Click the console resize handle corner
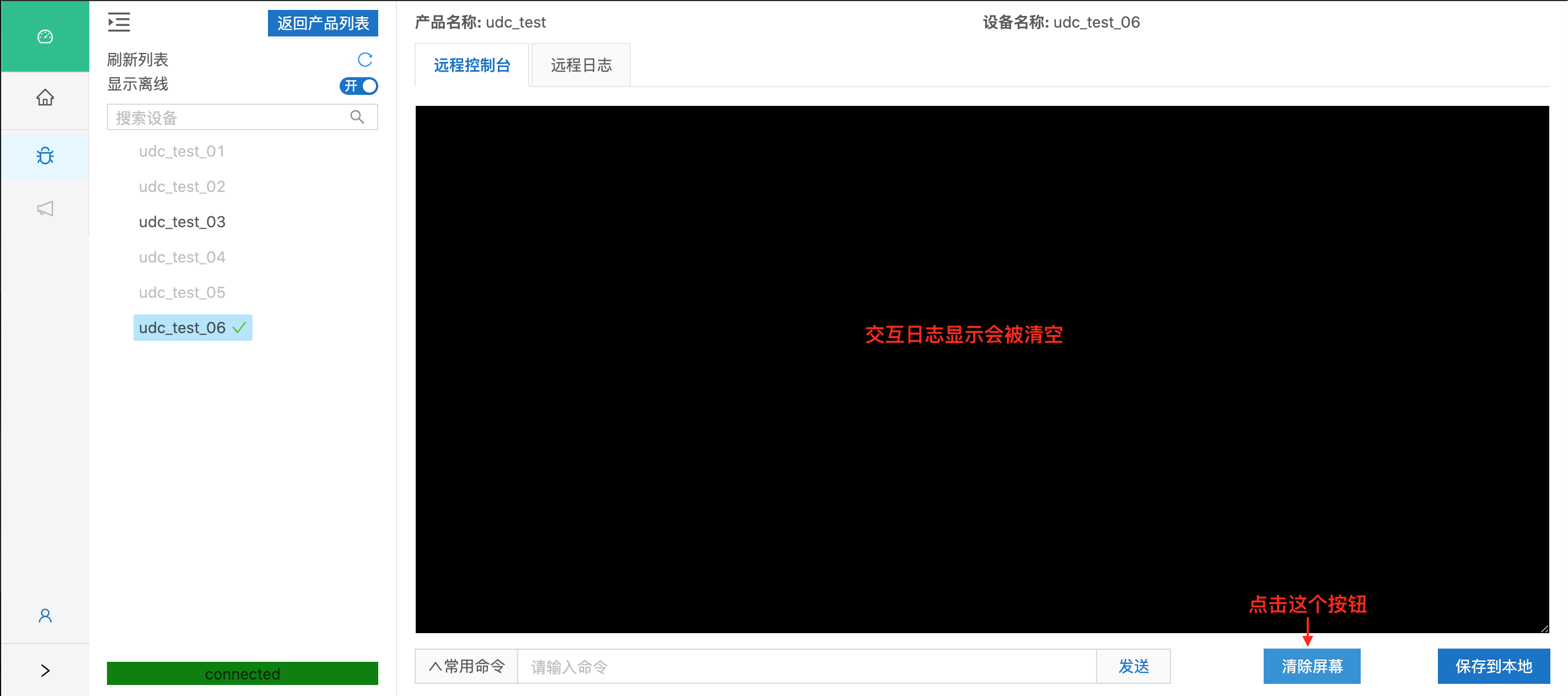The height and width of the screenshot is (696, 1568). tap(1544, 628)
